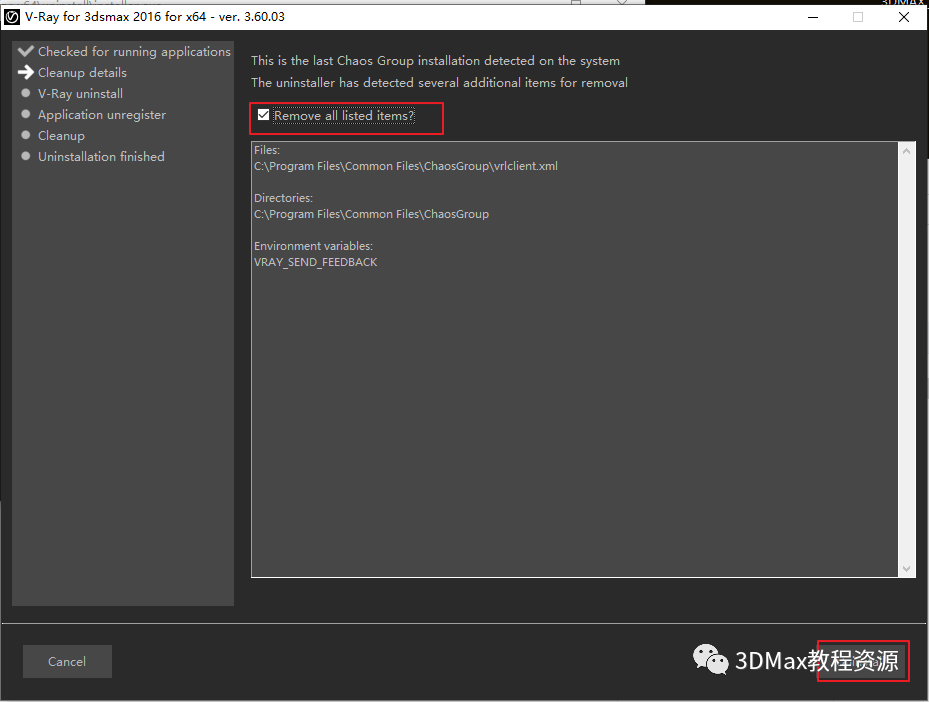
Task: Click the vrlclient.xml file path line
Action: [406, 166]
